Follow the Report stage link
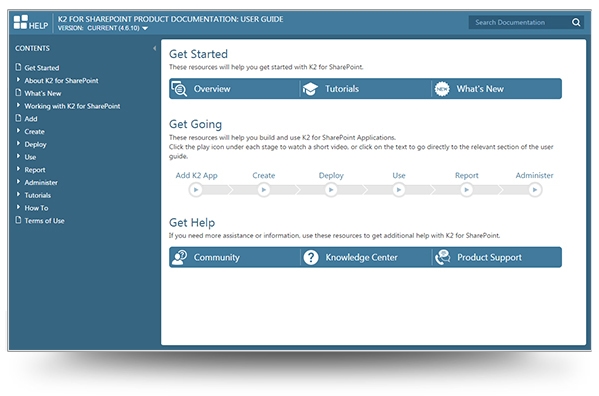 466,176
